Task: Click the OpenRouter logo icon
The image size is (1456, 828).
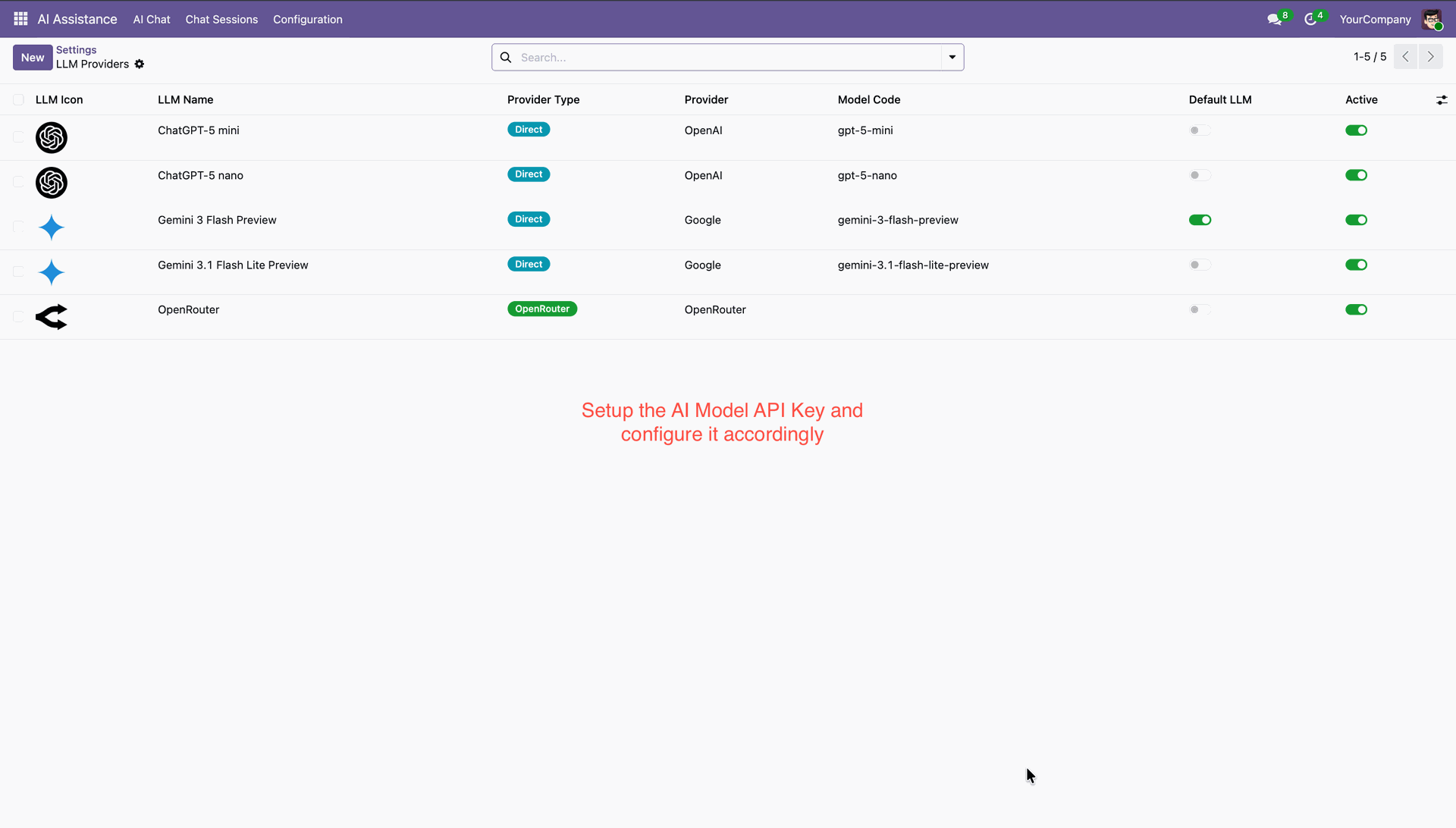Action: point(52,317)
